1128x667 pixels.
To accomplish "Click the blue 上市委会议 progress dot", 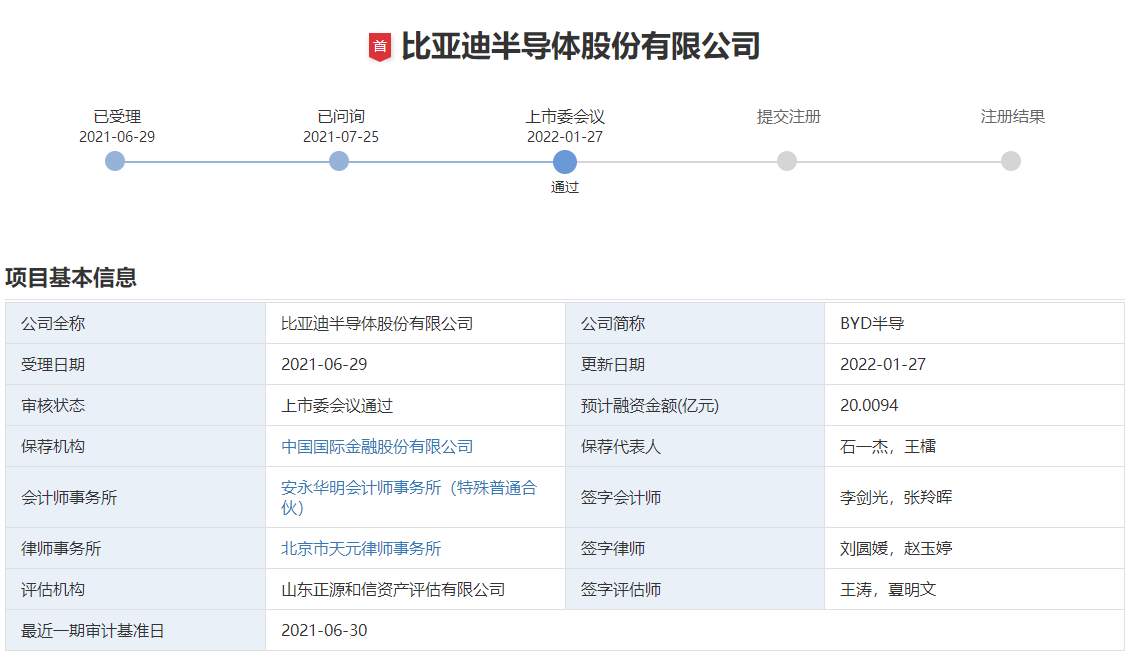I will [564, 160].
